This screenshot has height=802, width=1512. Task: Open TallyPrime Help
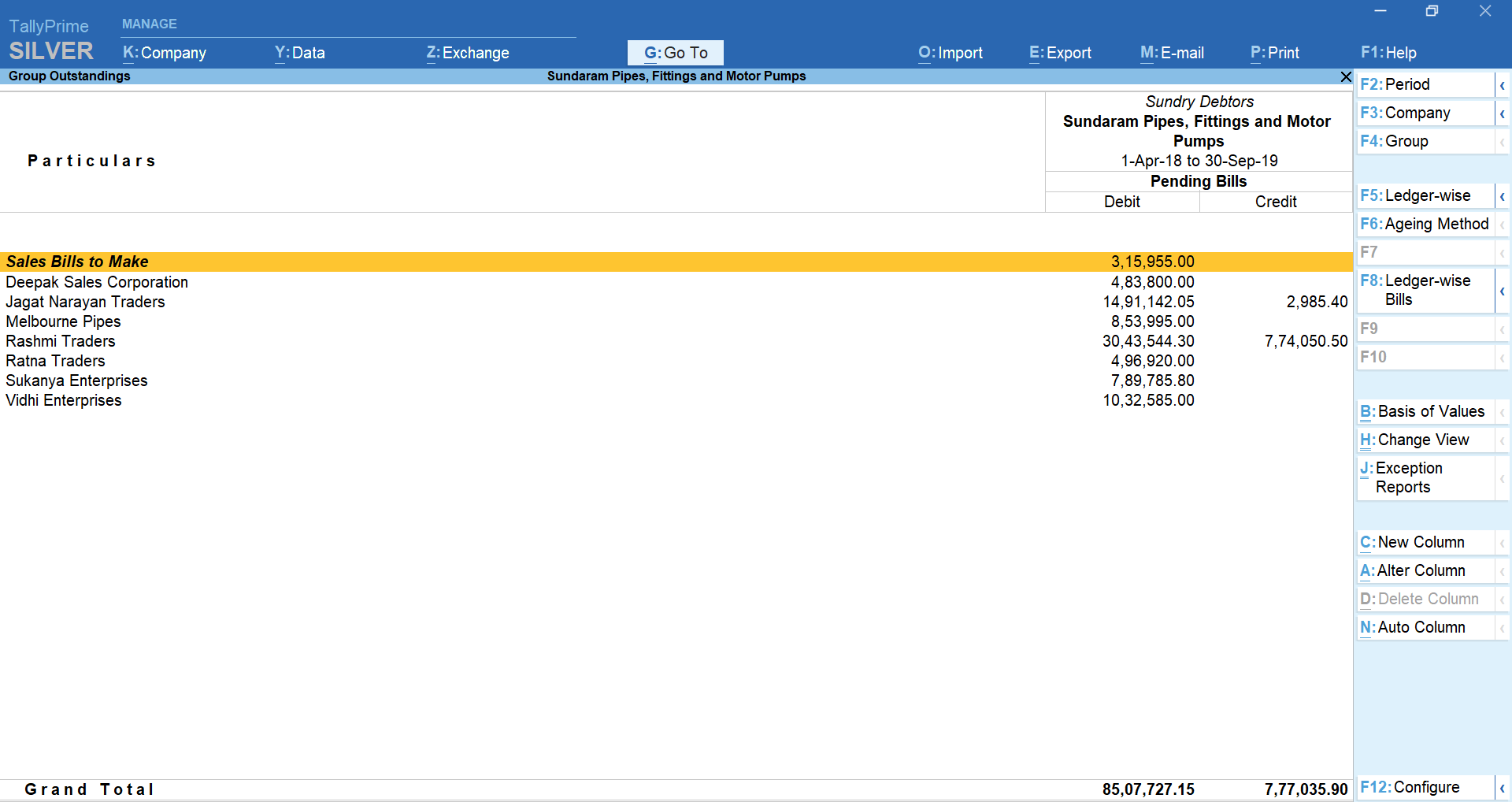tap(1388, 53)
